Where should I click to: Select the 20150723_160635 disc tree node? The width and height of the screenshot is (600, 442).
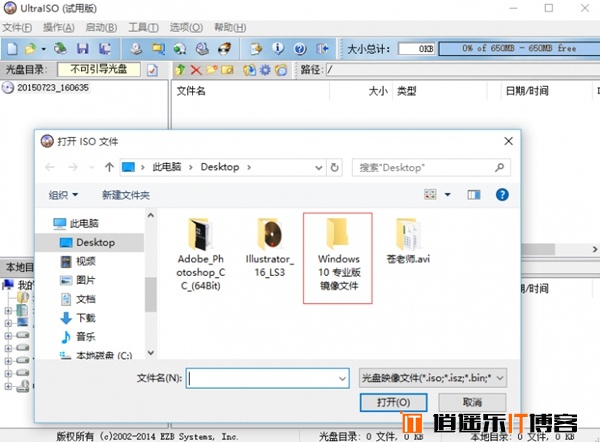click(53, 88)
